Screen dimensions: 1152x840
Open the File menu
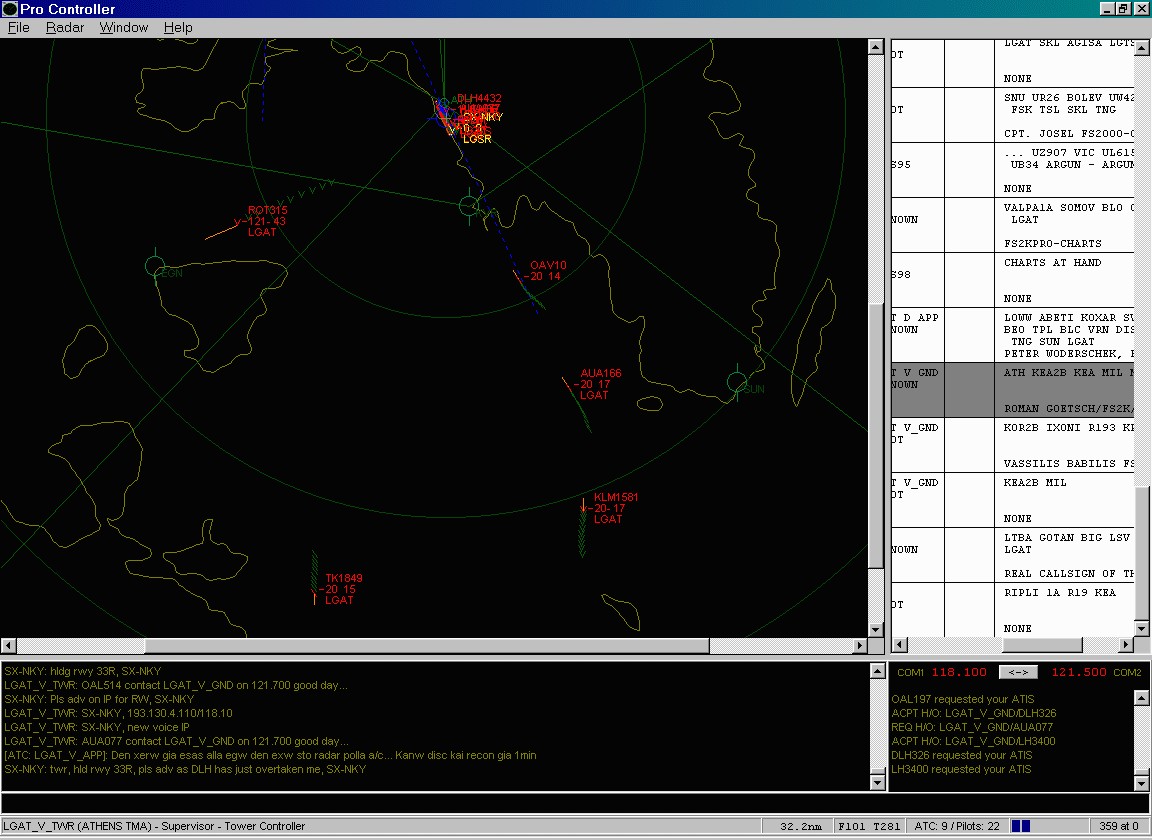pyautogui.click(x=18, y=27)
